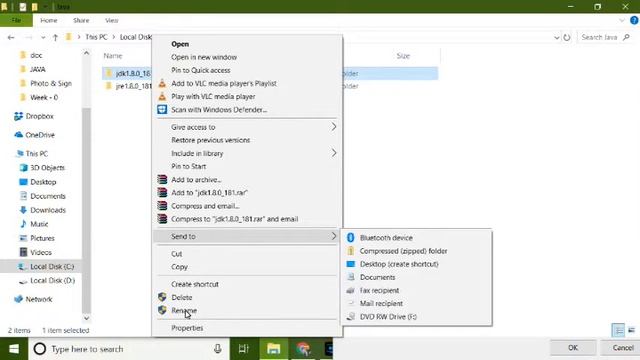This screenshot has height=360, width=640.
Task: Click This PC in the address breadcrumb
Action: pos(96,37)
